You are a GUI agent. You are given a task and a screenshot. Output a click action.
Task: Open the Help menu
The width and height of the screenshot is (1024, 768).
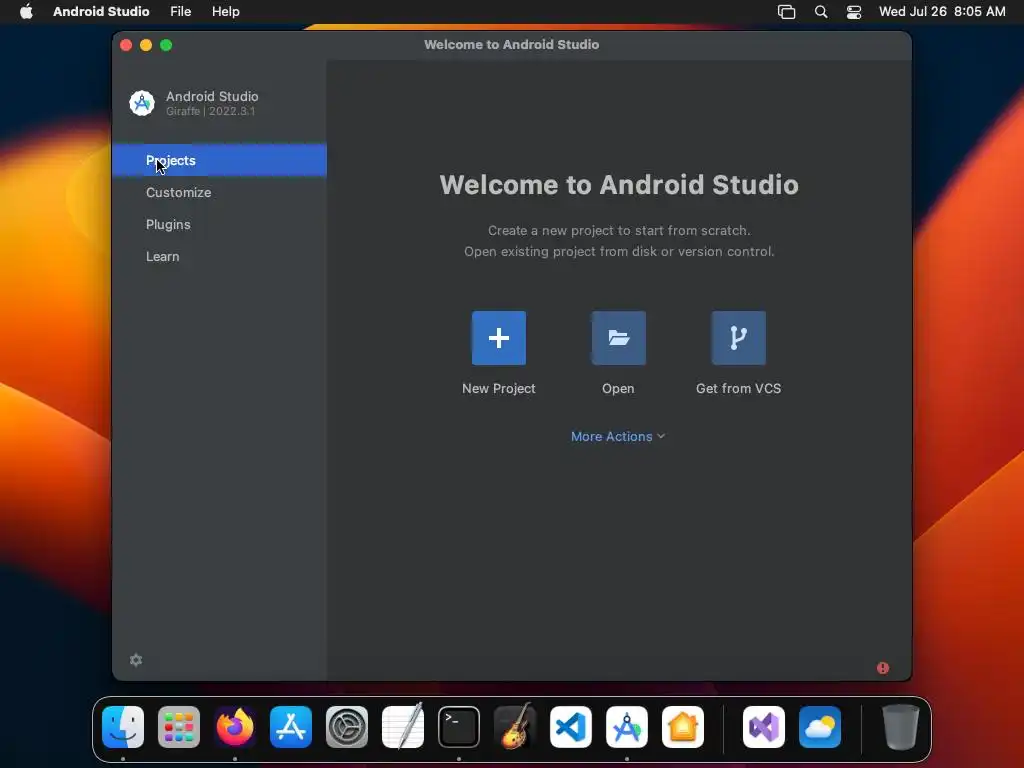[x=225, y=12]
